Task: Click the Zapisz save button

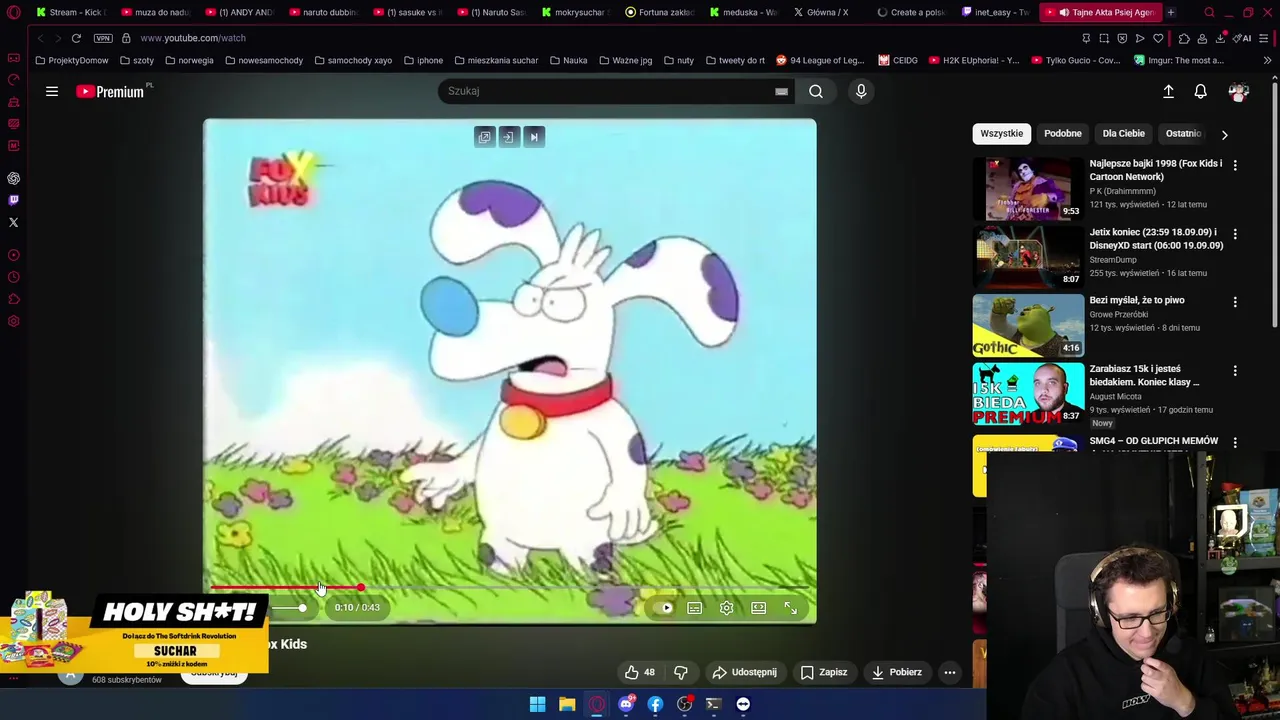Action: point(824,672)
